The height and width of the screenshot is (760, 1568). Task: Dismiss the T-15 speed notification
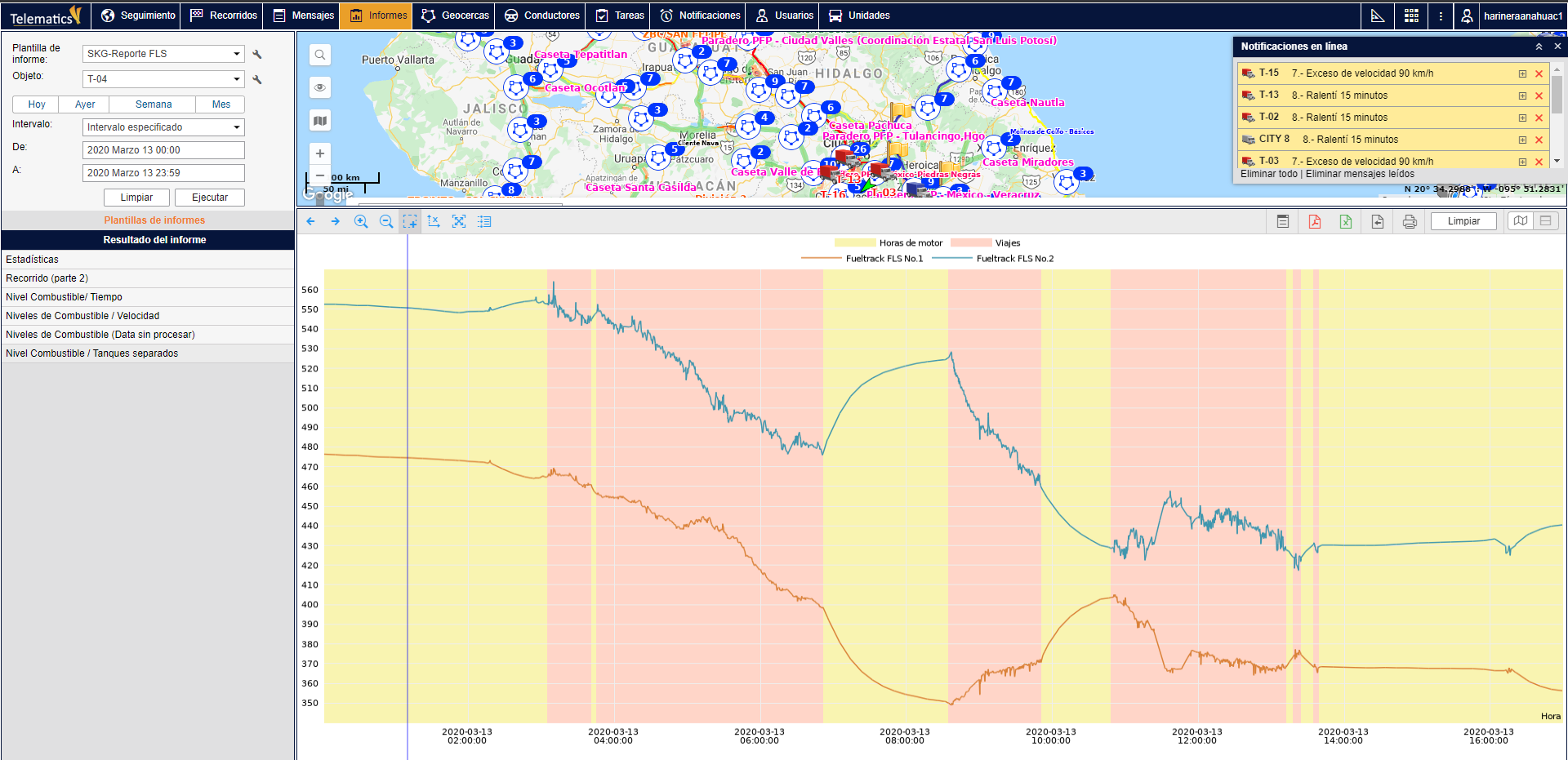[1539, 74]
